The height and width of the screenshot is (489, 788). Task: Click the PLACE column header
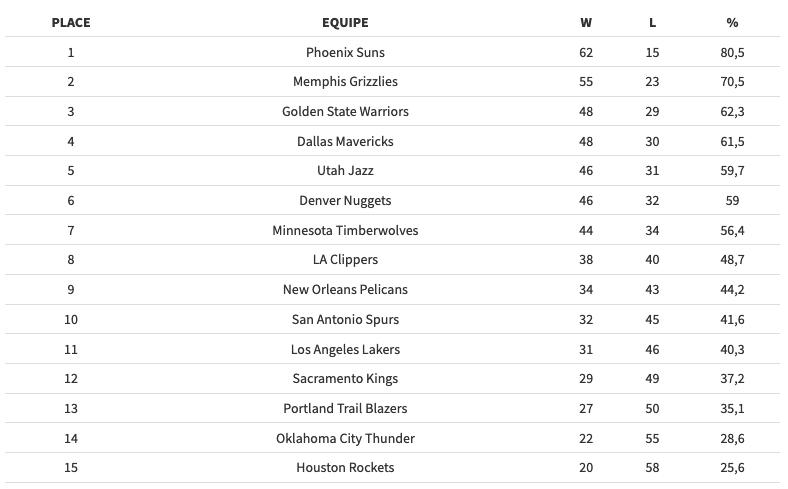click(x=71, y=22)
